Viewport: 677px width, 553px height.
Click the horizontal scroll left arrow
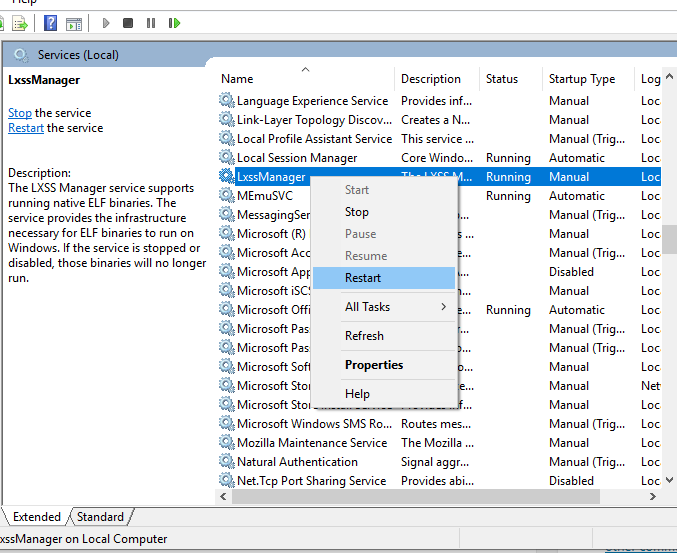223,496
